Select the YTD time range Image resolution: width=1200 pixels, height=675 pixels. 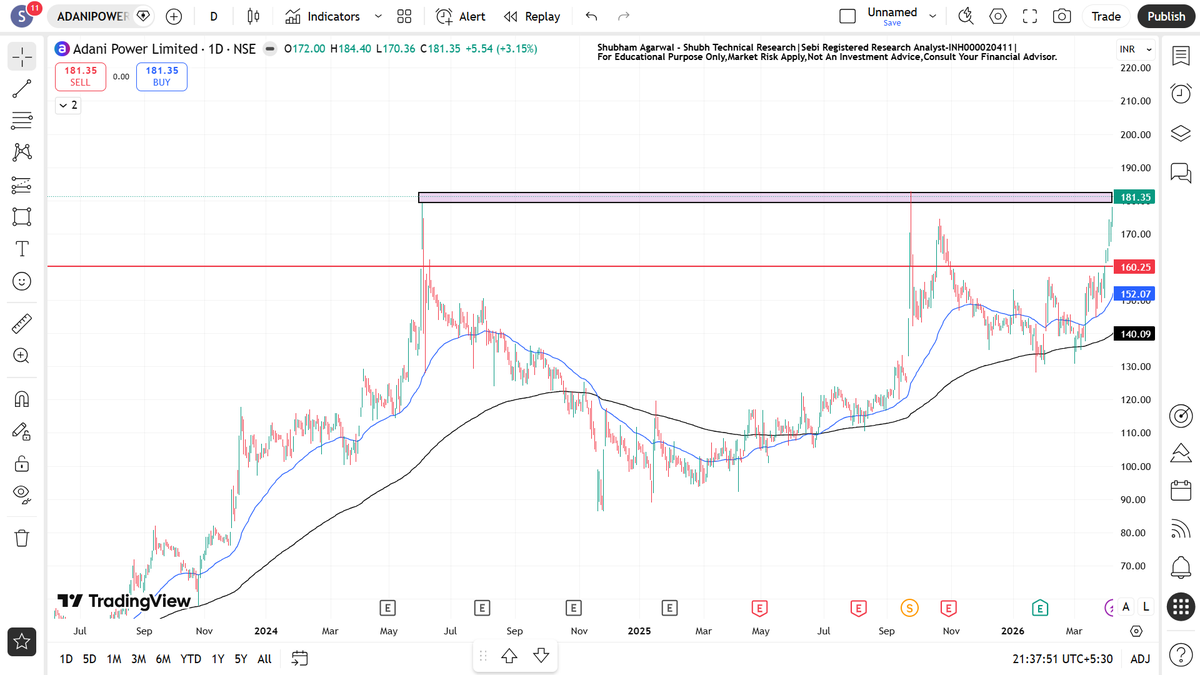tap(190, 659)
